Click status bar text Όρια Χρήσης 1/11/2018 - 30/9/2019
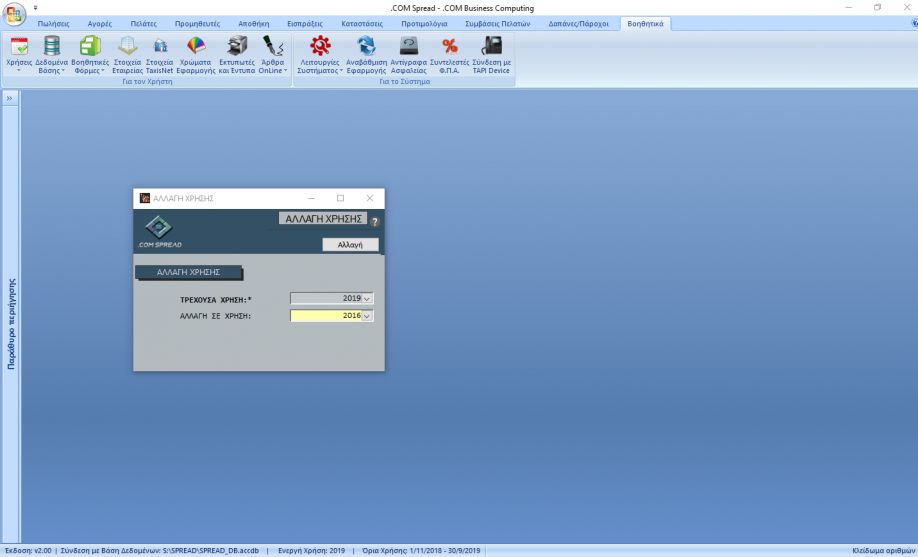918x557 pixels. (421, 551)
